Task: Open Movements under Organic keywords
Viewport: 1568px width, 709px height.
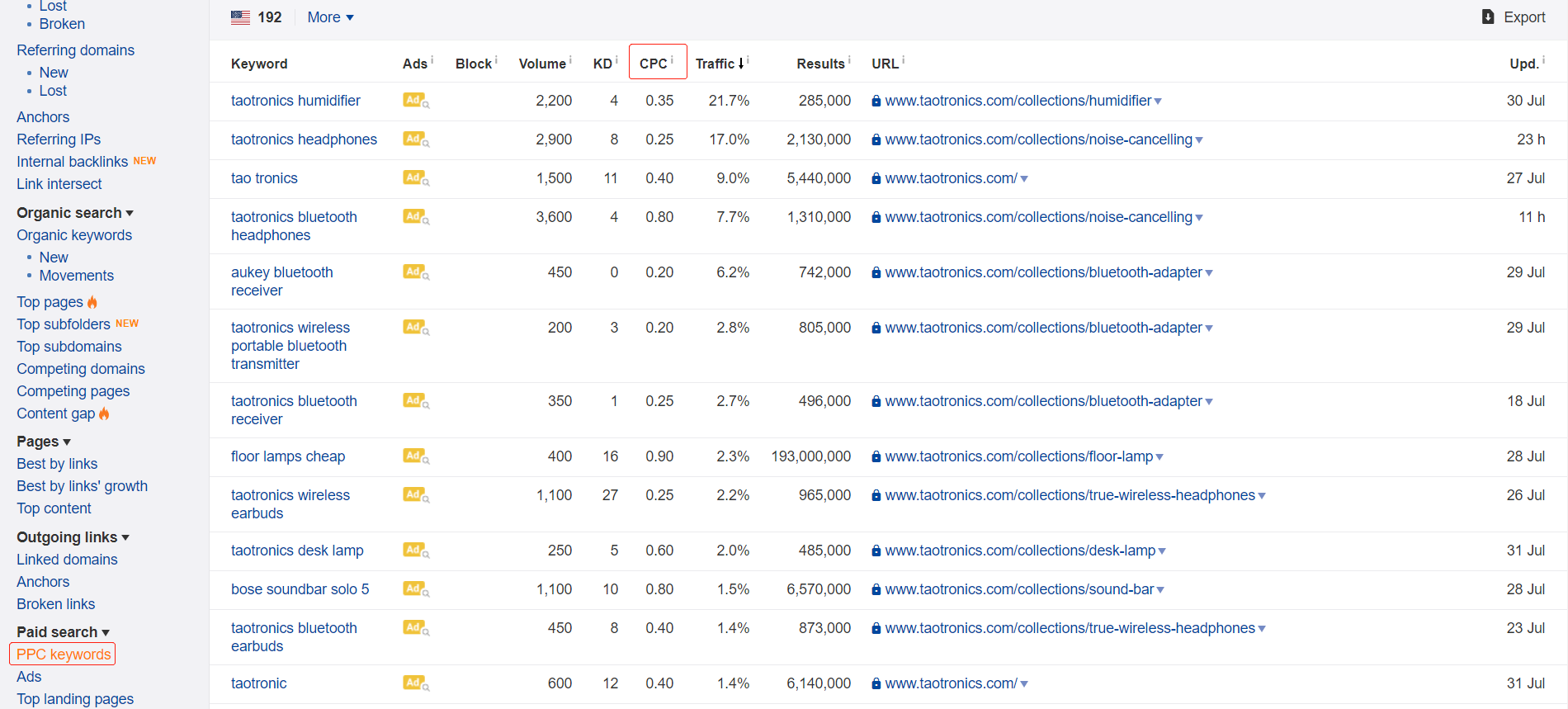Action: pos(77,276)
